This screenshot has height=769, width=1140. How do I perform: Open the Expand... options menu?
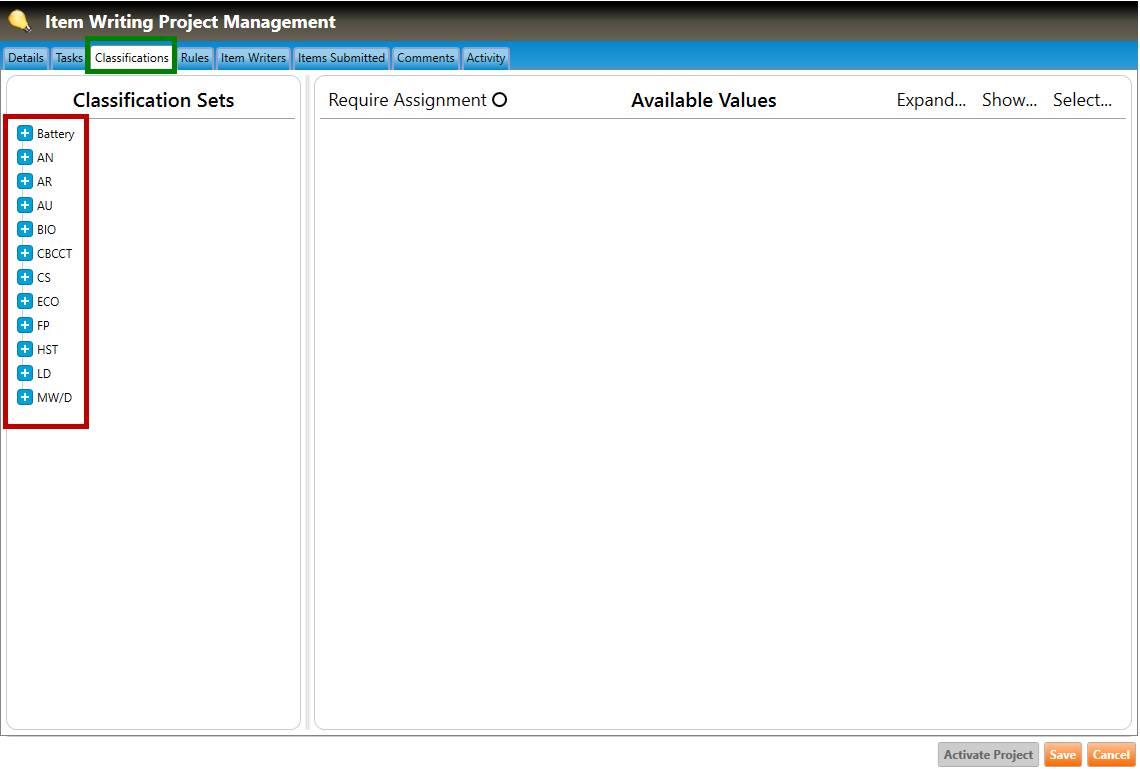931,100
